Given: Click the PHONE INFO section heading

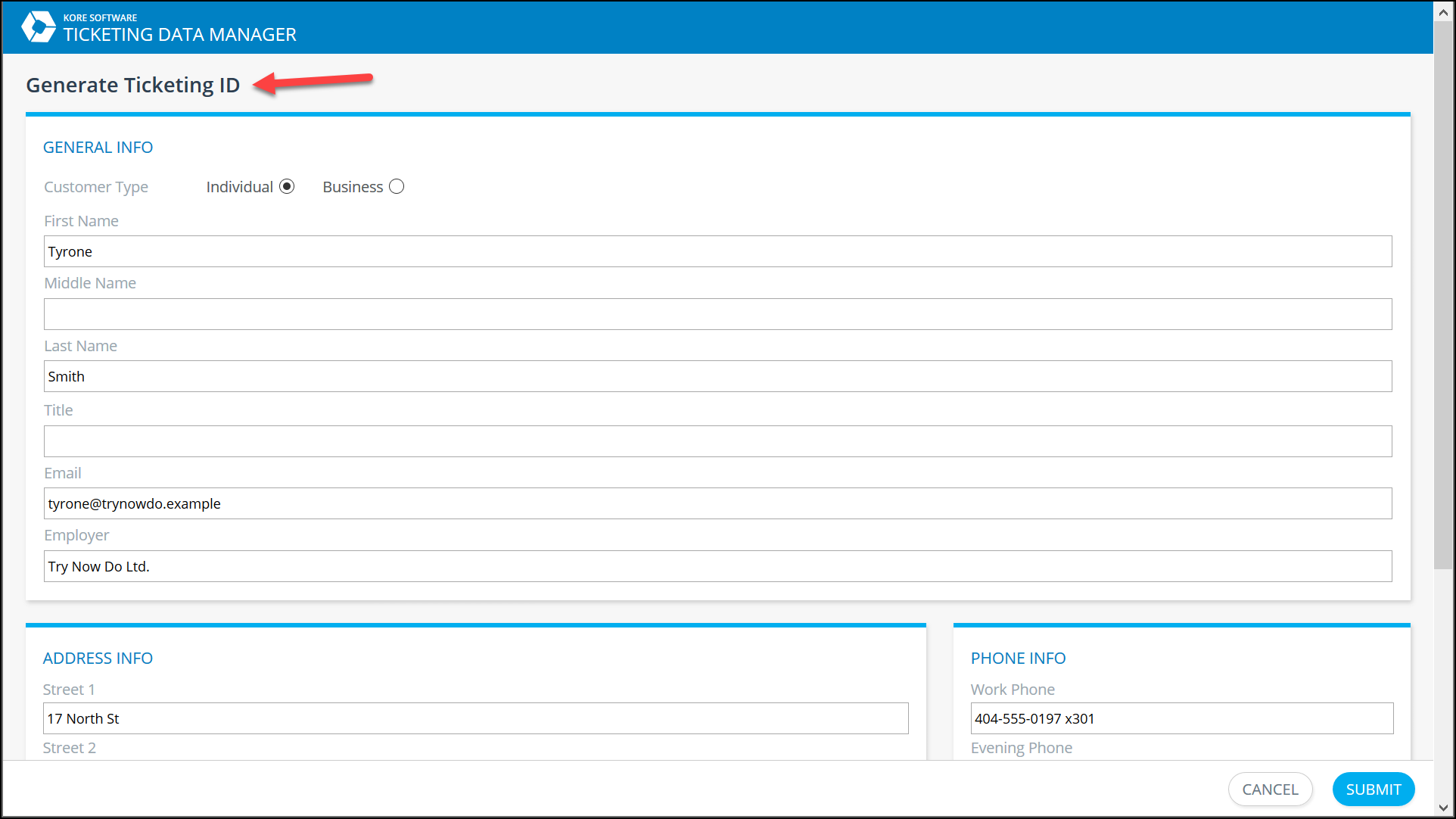Looking at the screenshot, I should (x=1018, y=659).
